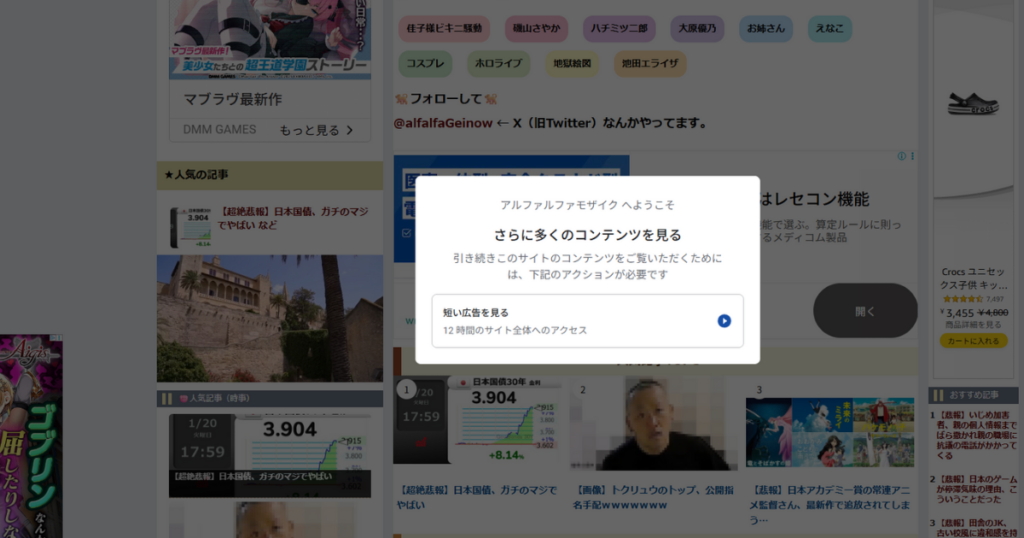
Task: Choose the えなこ tag
Action: 829,28
